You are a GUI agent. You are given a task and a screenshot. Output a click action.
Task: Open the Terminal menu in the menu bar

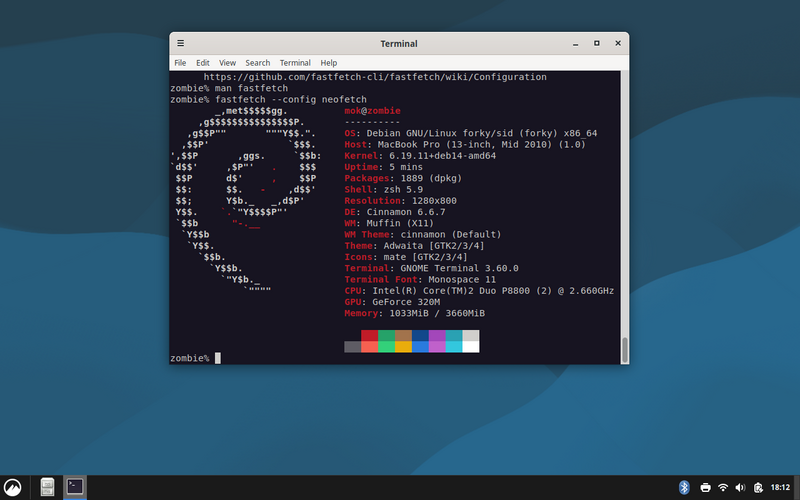(295, 63)
